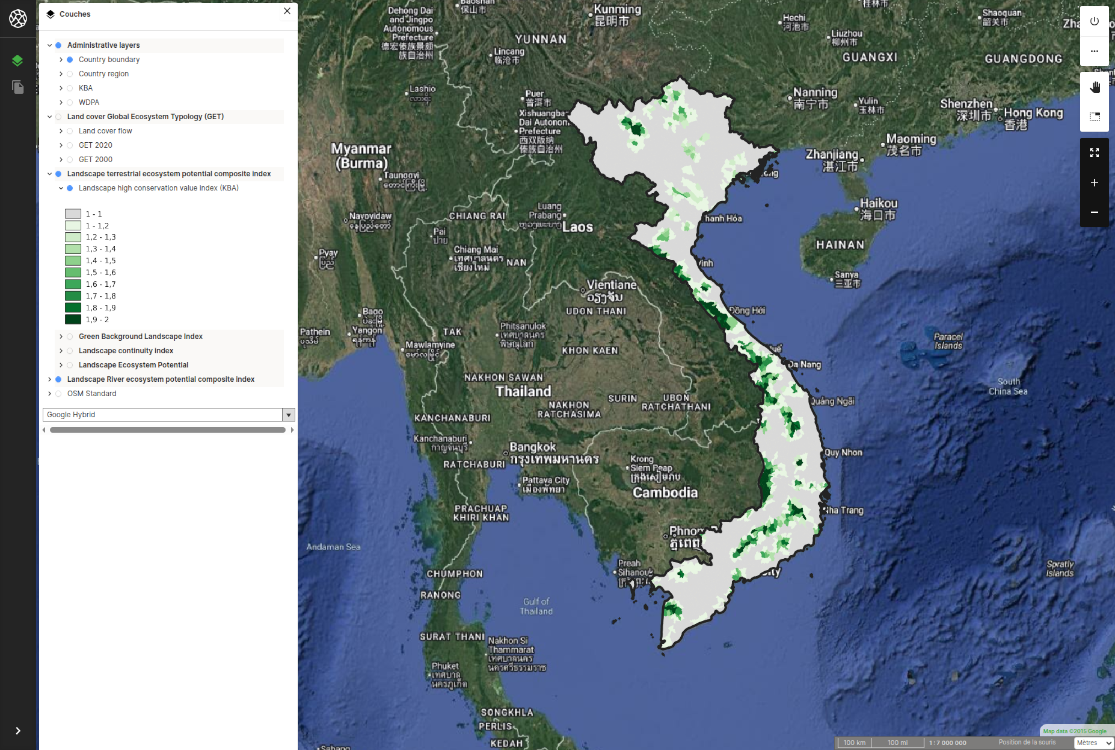
Task: Click the Green Background Landscape Index entry
Action: pos(139,336)
